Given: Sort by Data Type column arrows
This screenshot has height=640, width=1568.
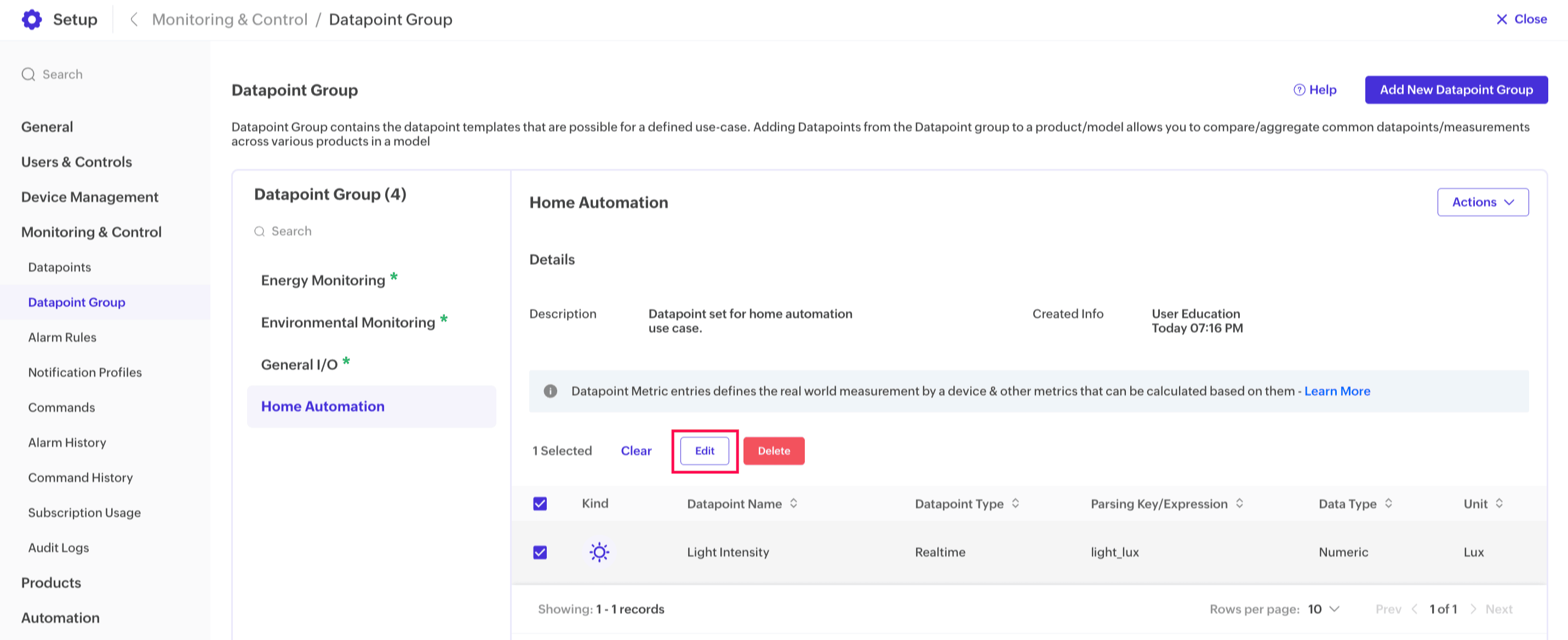Looking at the screenshot, I should 1388,503.
